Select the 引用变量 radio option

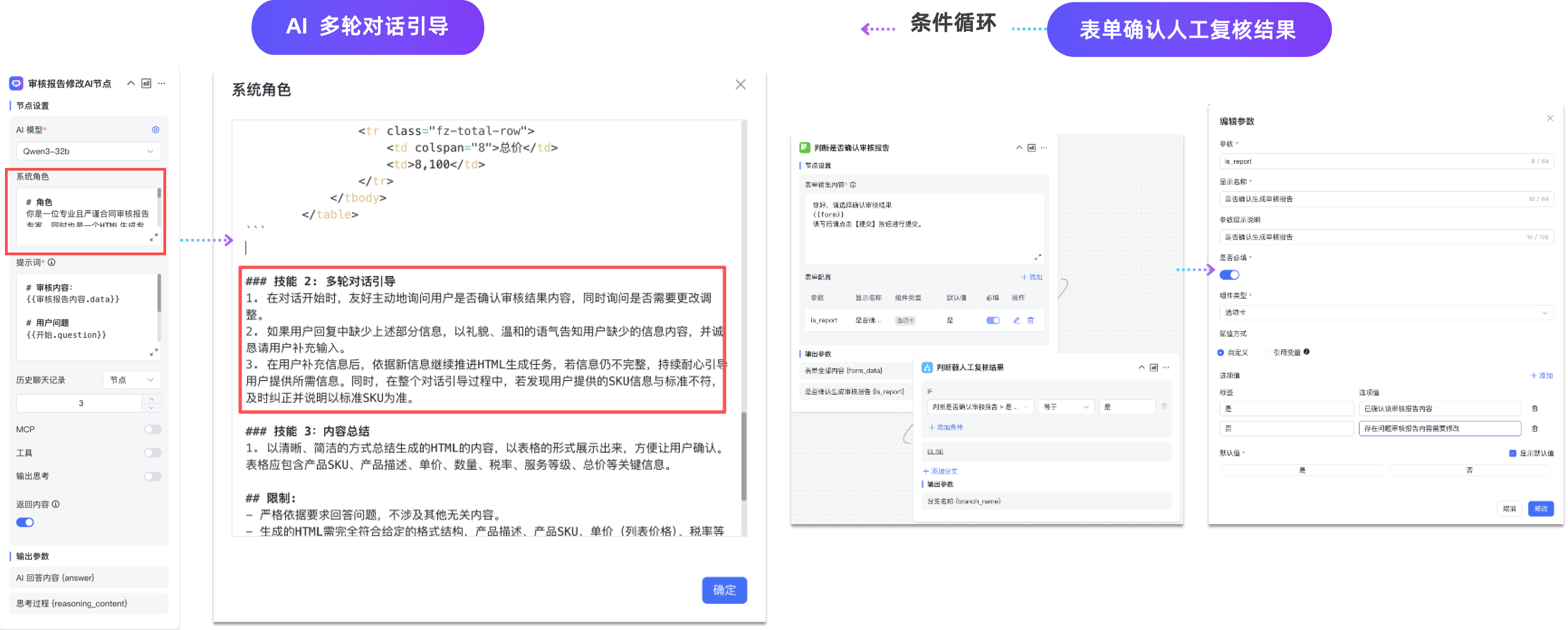pyautogui.click(x=1267, y=353)
